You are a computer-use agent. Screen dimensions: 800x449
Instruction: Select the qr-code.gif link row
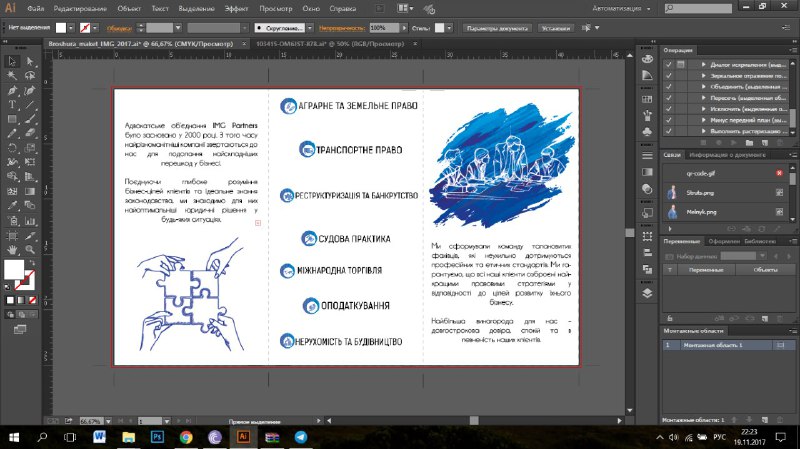click(725, 173)
